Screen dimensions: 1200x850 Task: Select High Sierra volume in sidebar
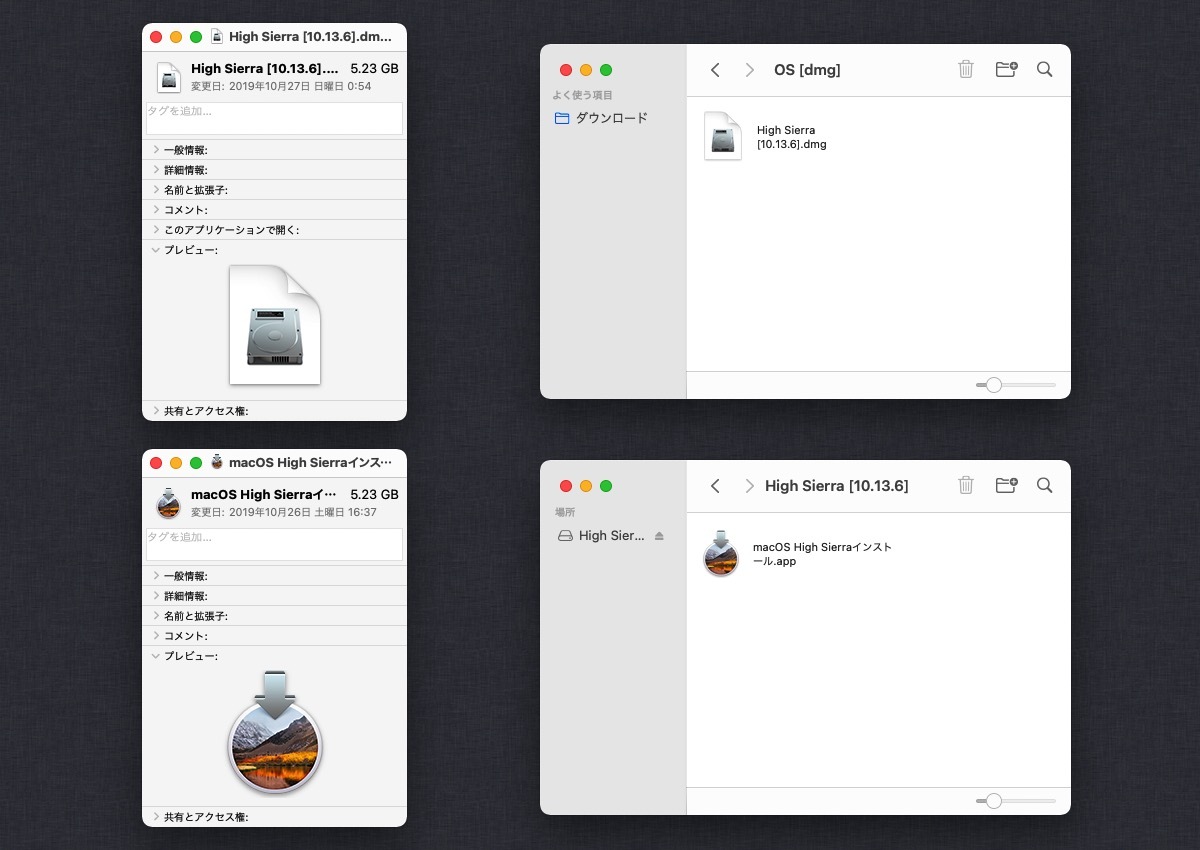(x=610, y=536)
